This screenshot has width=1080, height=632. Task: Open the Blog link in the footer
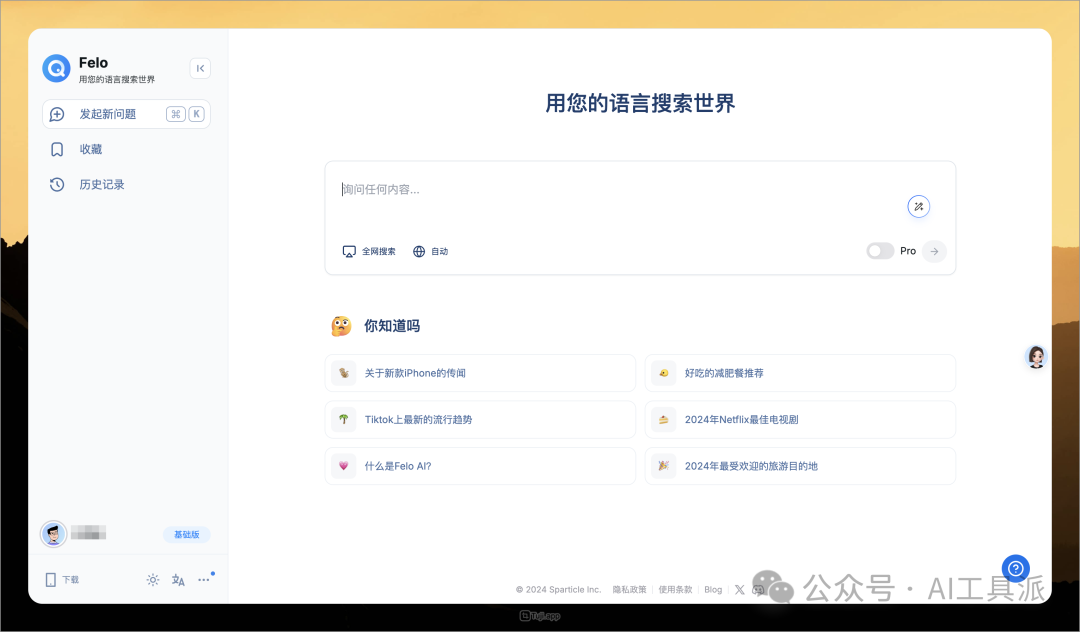pos(713,589)
